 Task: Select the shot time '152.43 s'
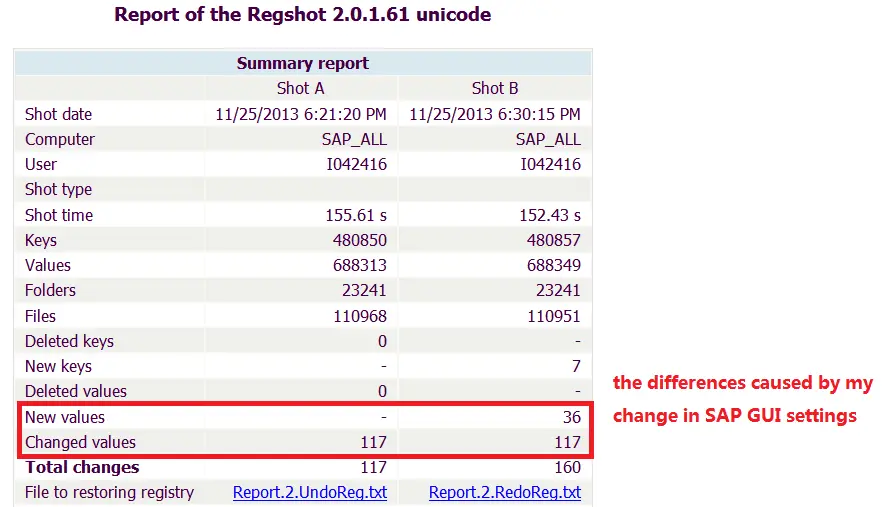550,215
